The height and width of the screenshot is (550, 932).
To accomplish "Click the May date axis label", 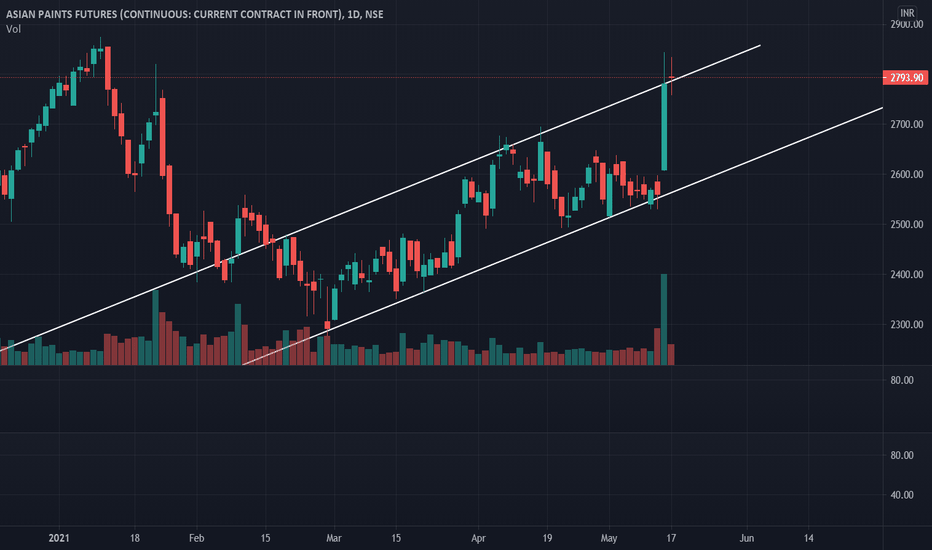I will [609, 538].
